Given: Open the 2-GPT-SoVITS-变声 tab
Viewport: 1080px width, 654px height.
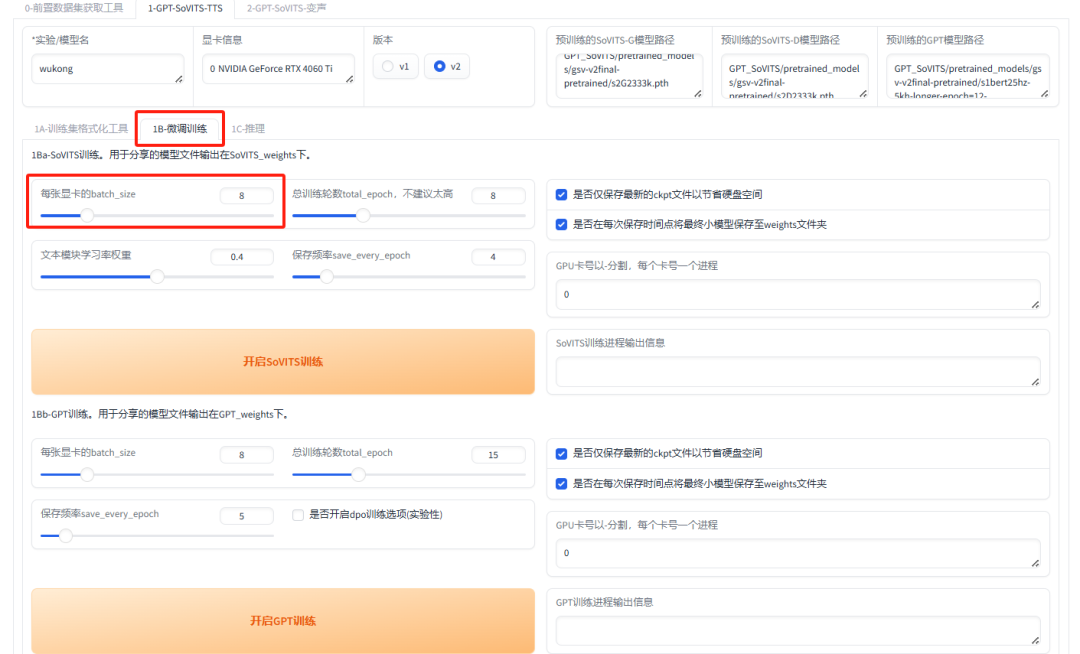Looking at the screenshot, I should [287, 8].
